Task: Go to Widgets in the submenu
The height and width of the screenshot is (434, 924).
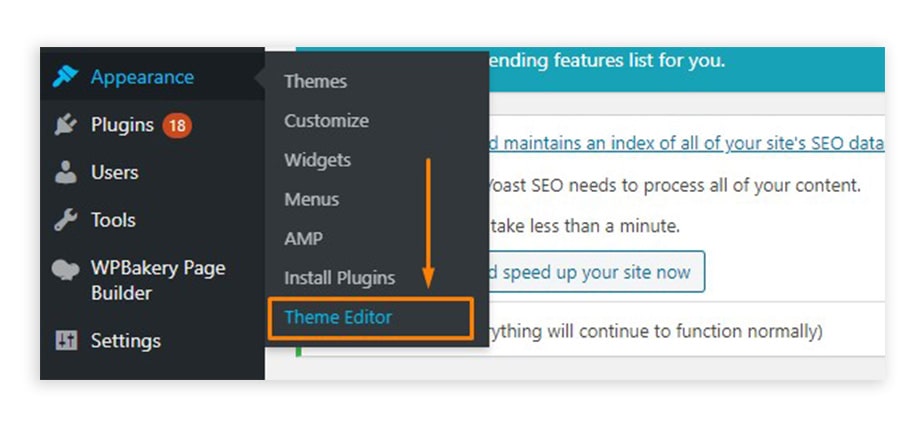Action: pos(317,160)
